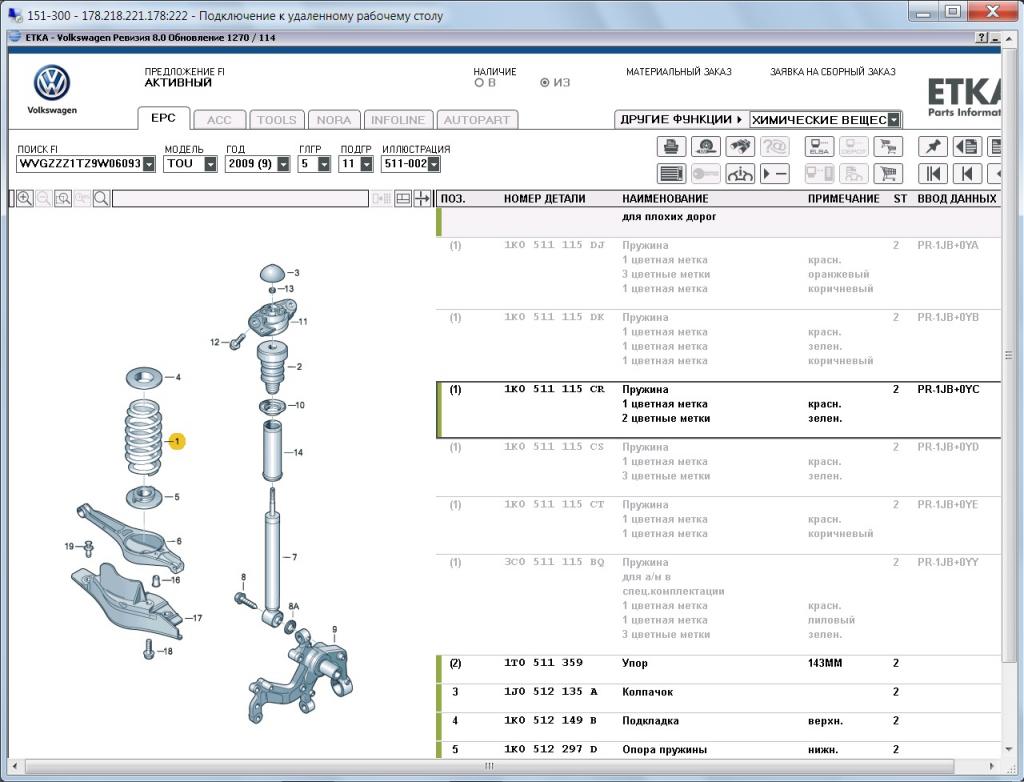The width and height of the screenshot is (1024, 782).
Task: Select part row 1K0 512 297 D
Action: click(718, 750)
